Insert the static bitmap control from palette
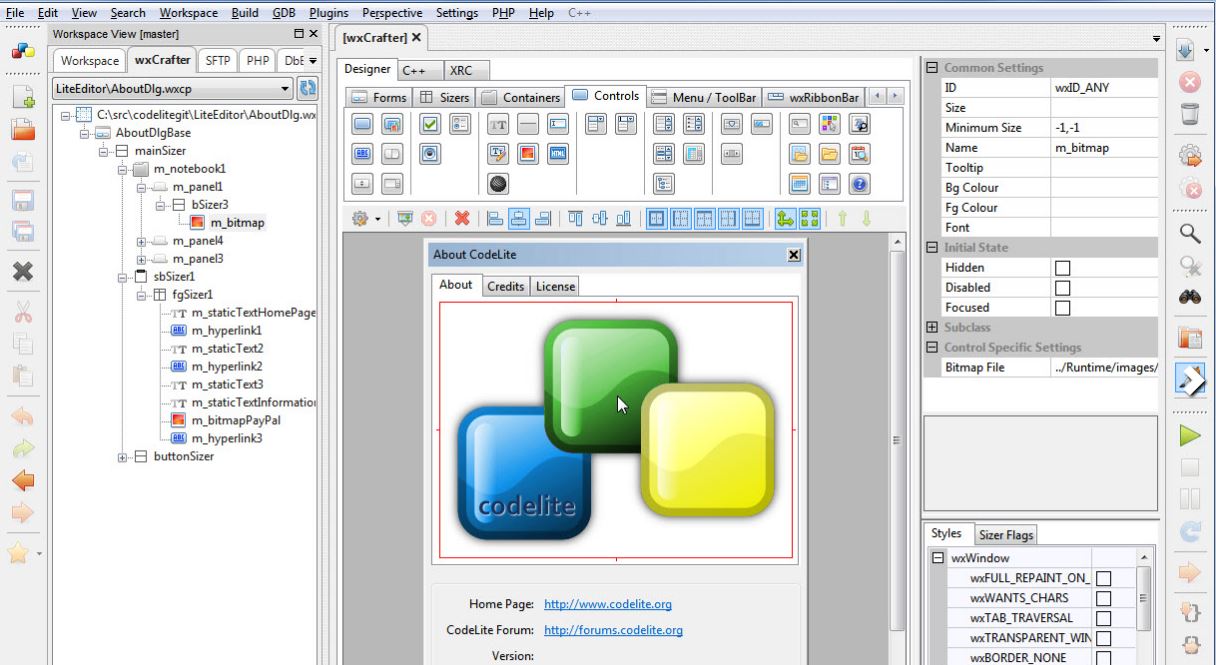The image size is (1216, 665). pos(528,154)
